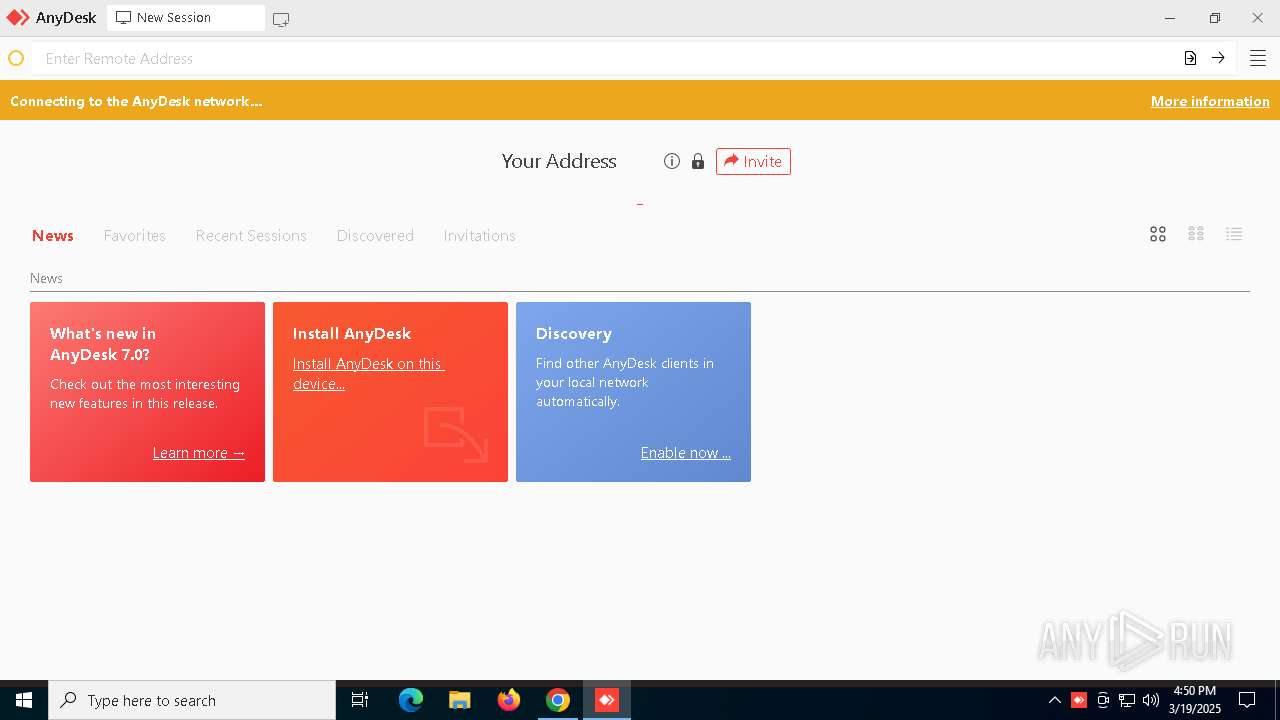Click the address info icon
1280x720 pixels.
coord(672,161)
